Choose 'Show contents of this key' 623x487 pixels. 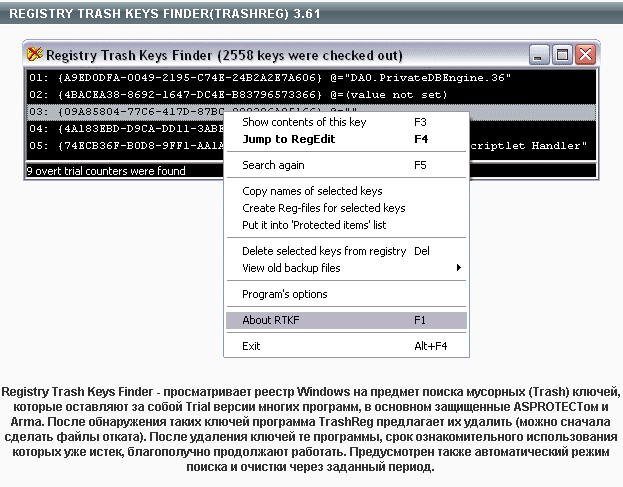[x=346, y=122]
